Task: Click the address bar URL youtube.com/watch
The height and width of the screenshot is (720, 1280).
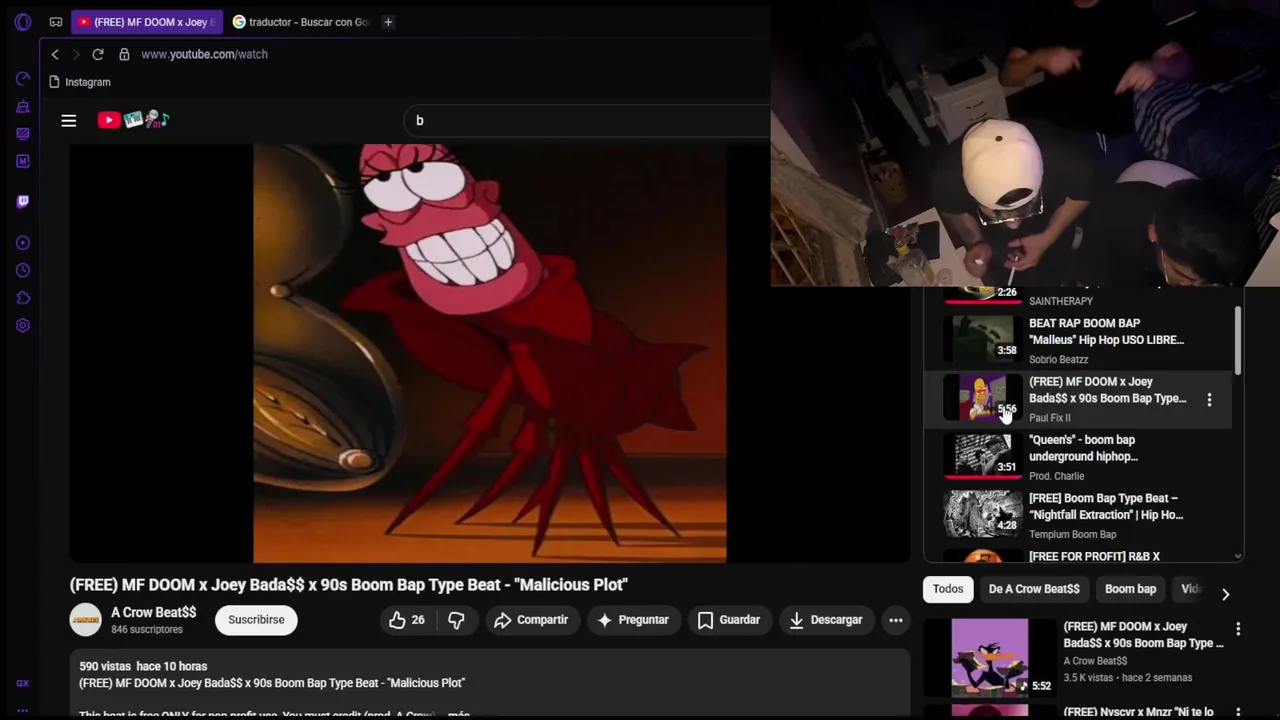Action: click(204, 54)
